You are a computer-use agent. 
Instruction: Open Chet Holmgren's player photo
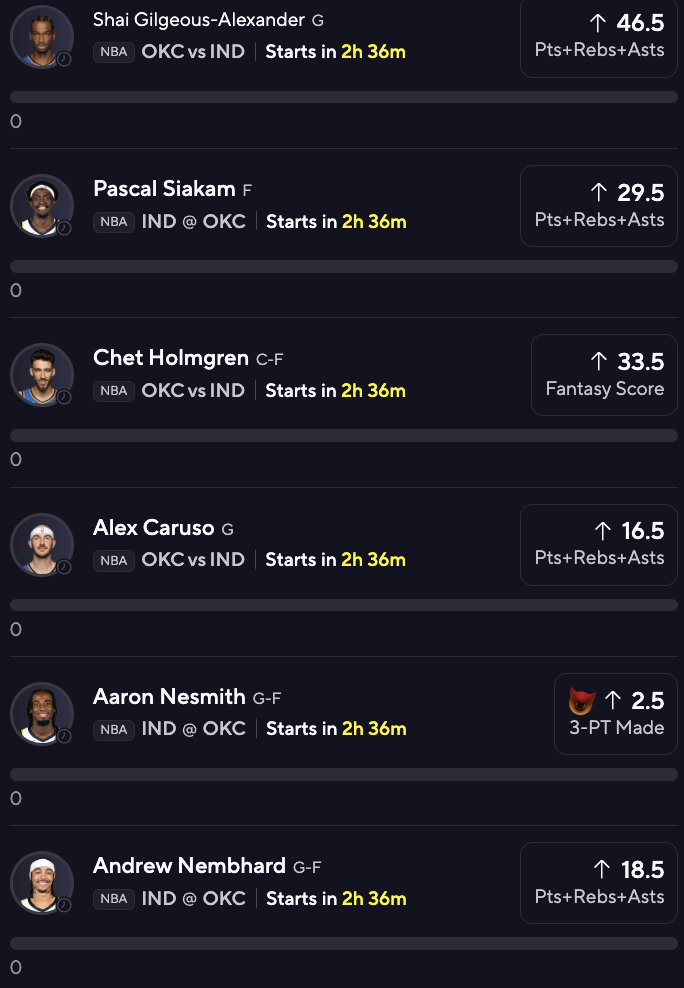click(x=42, y=375)
